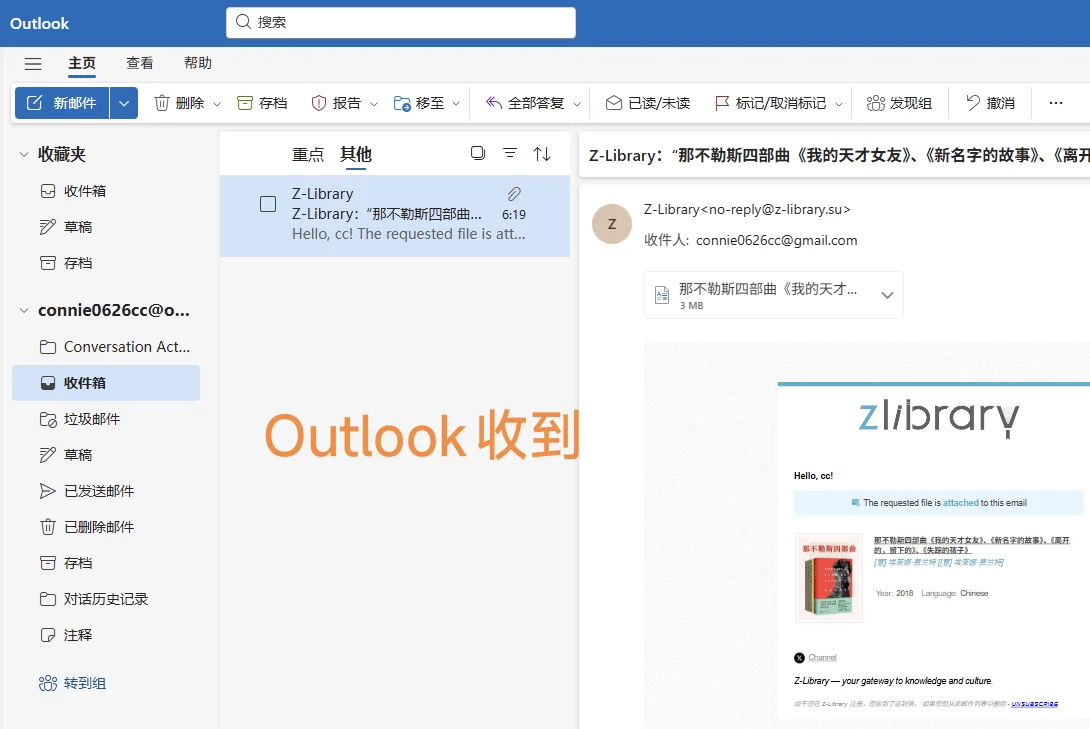This screenshot has width=1090, height=729.
Task: Go to groups via 转到组
Action: [72, 683]
